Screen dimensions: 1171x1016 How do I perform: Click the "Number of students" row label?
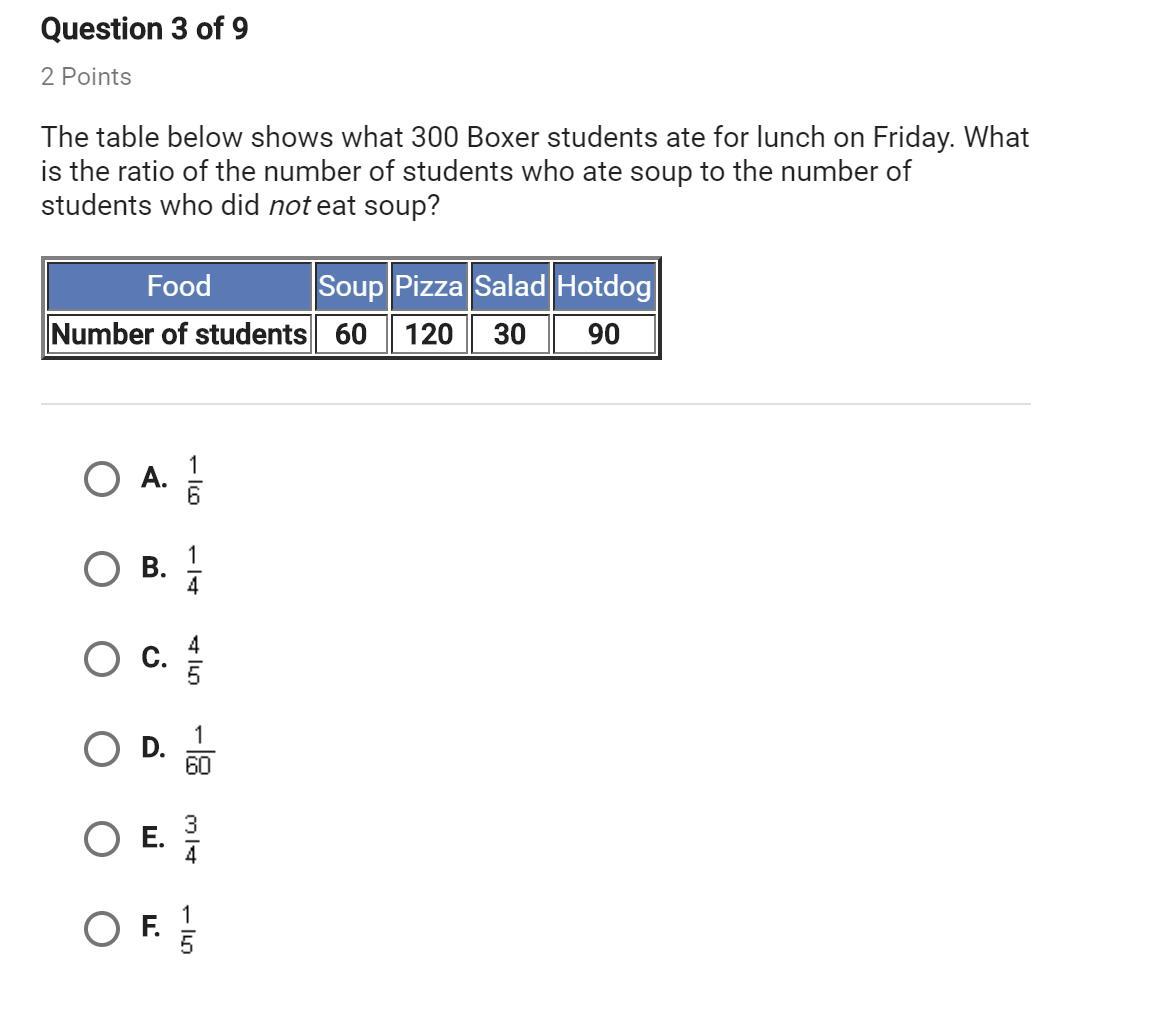pyautogui.click(x=179, y=334)
